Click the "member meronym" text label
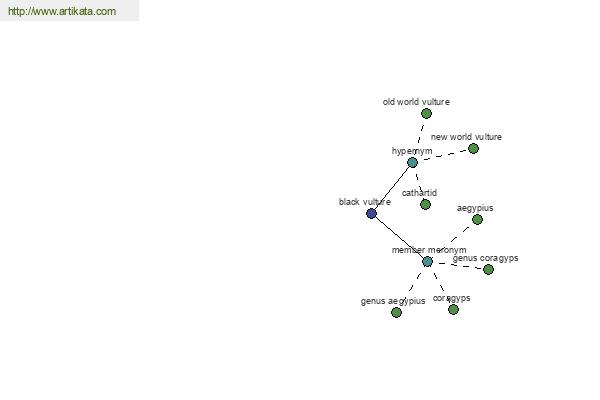The image size is (600, 400). tap(429, 250)
